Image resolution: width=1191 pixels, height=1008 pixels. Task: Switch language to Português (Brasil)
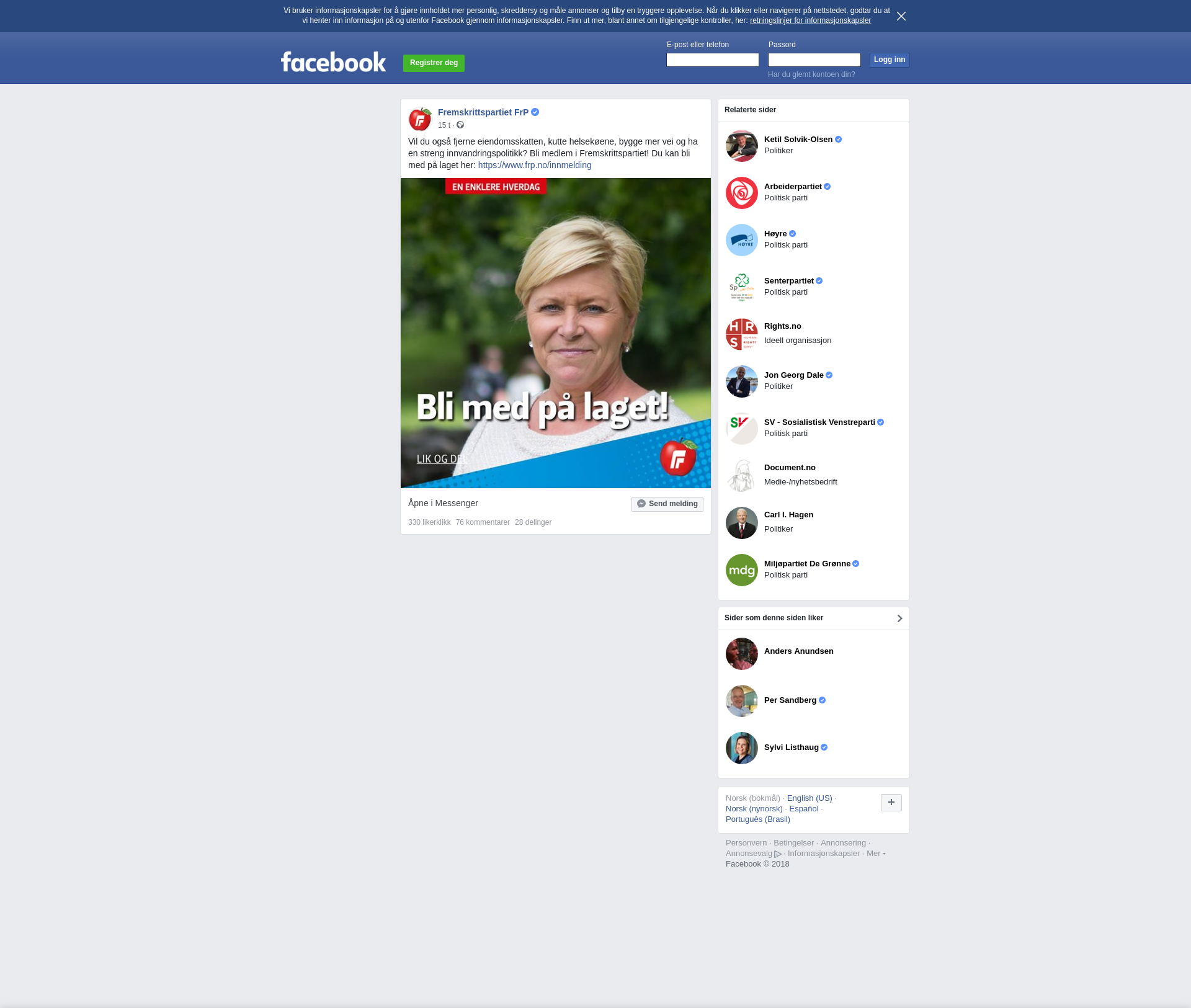758,819
